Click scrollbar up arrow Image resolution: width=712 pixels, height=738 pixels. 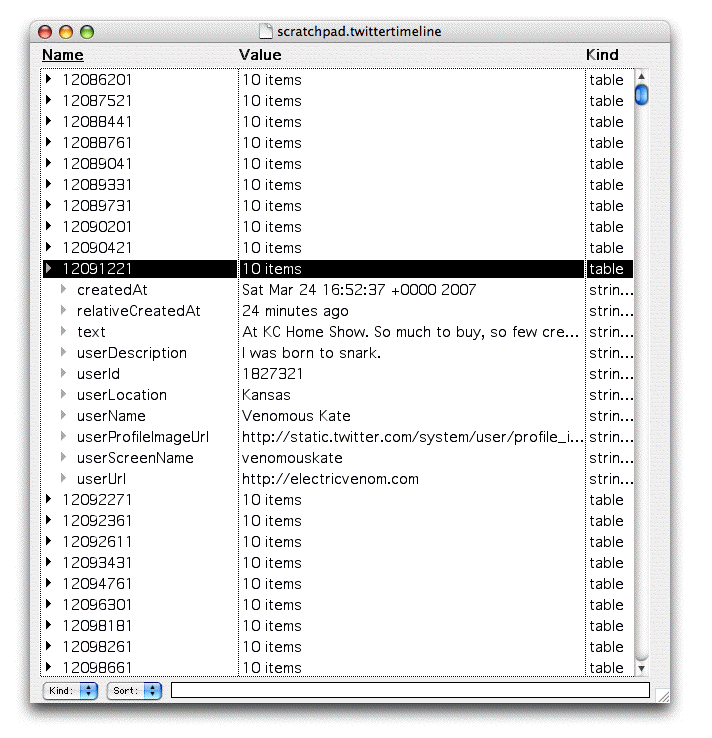[641, 76]
